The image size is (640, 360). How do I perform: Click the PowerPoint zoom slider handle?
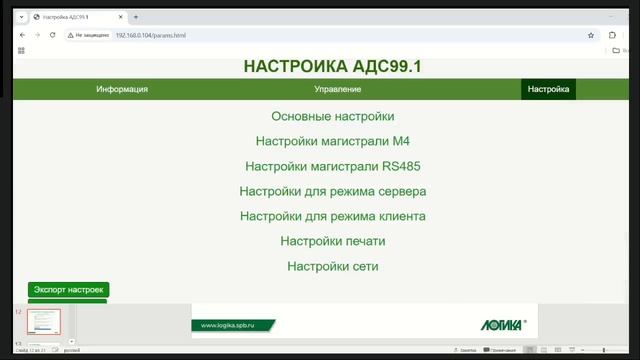pyautogui.click(x=604, y=350)
